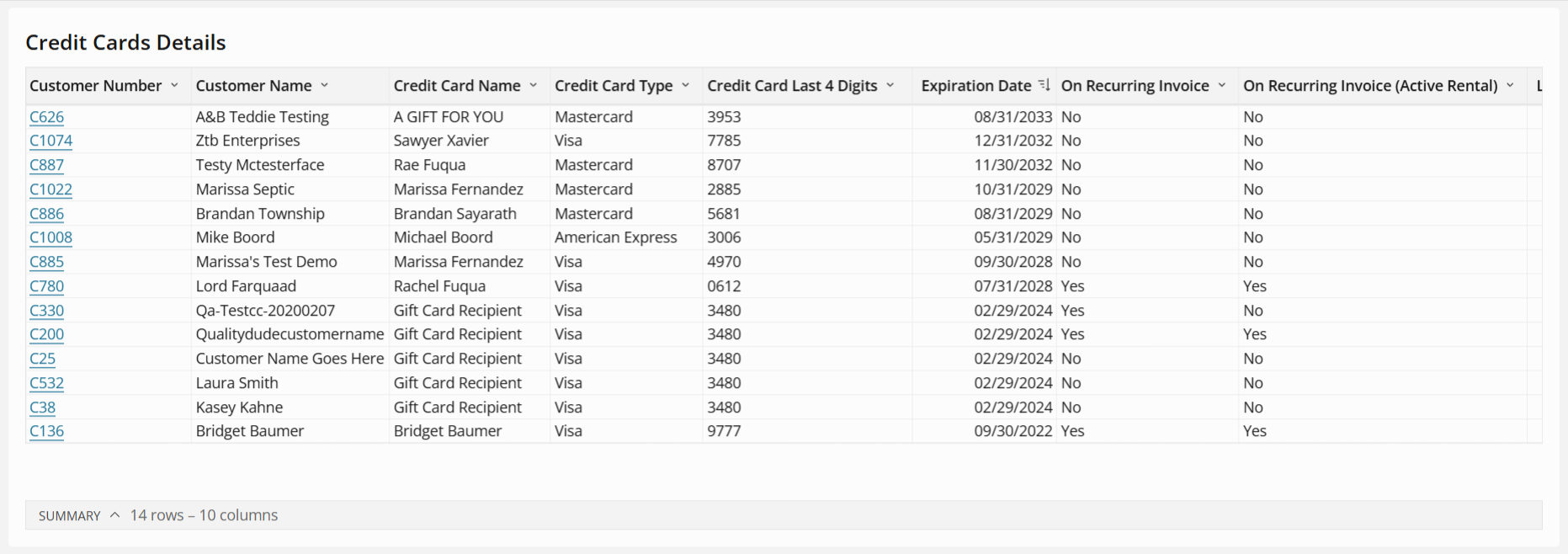1568x554 pixels.
Task: Open customer link C200
Action: 46,334
